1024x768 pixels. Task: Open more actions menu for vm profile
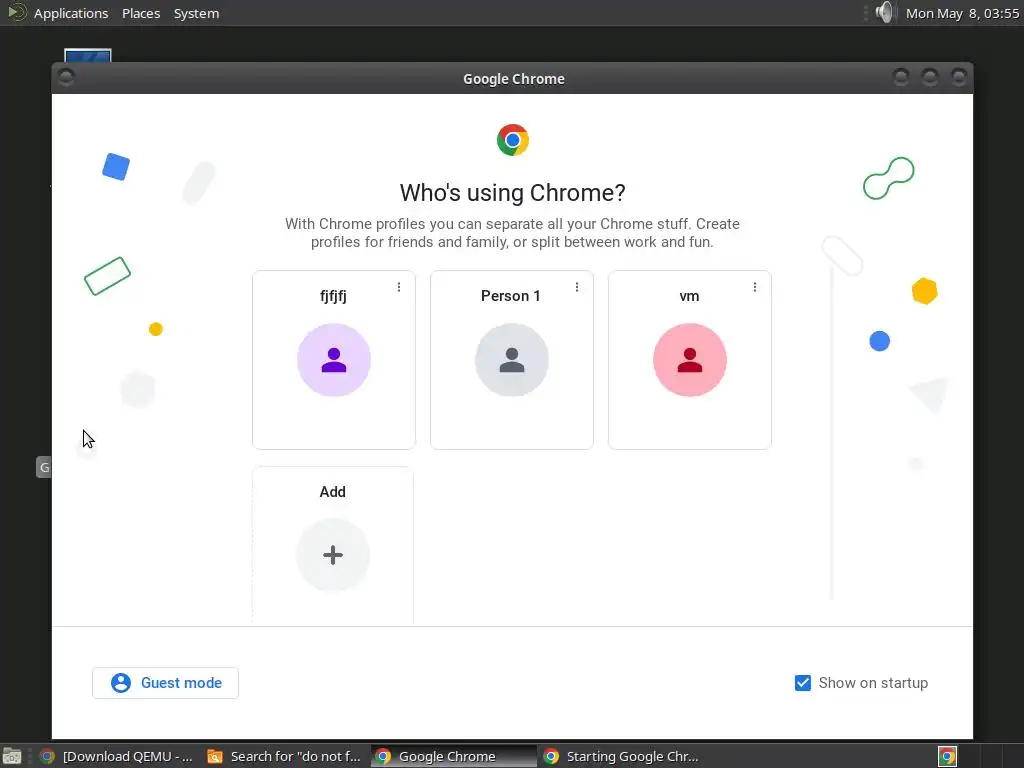(754, 287)
